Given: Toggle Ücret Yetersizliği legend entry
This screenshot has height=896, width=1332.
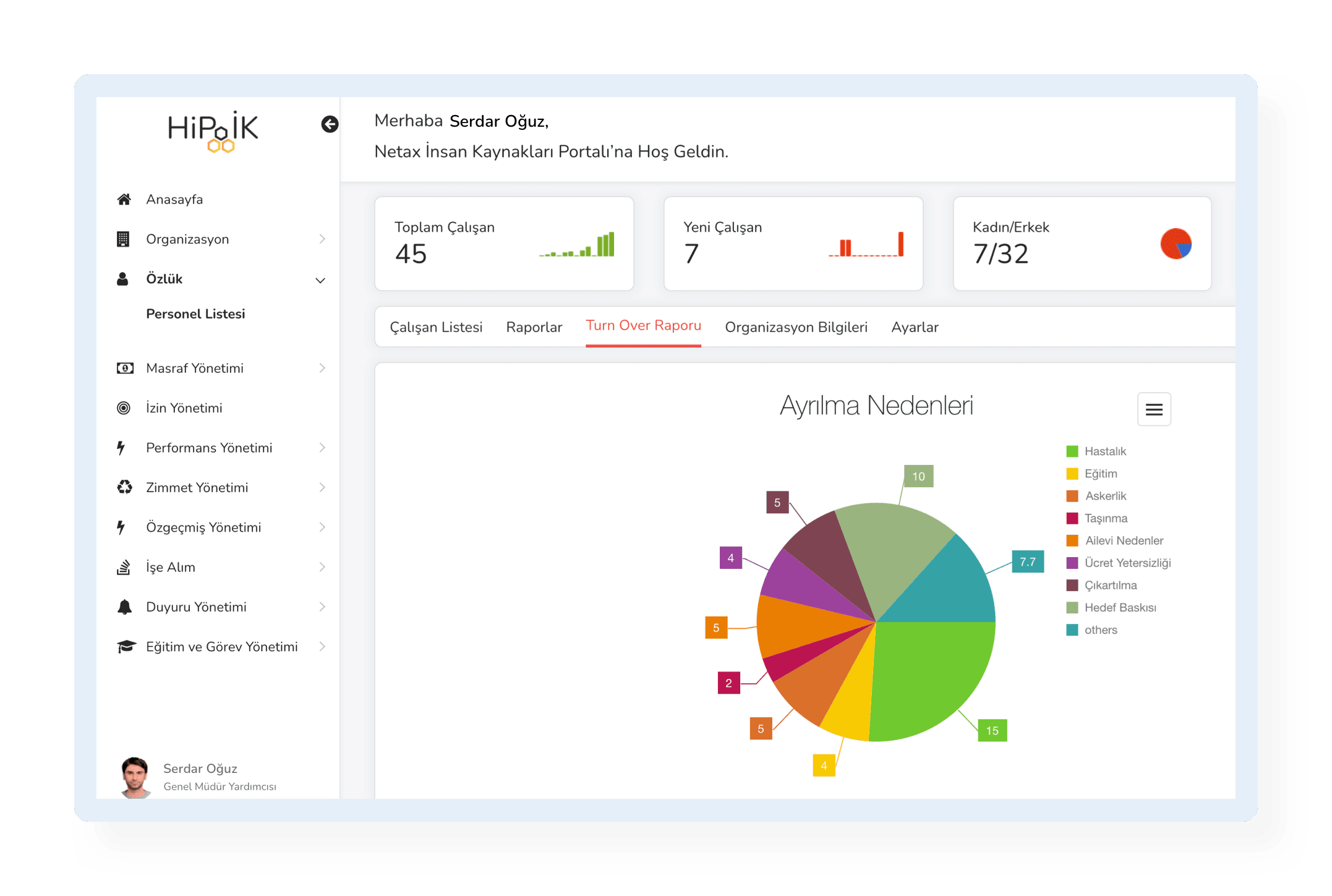Looking at the screenshot, I should coord(1119,563).
